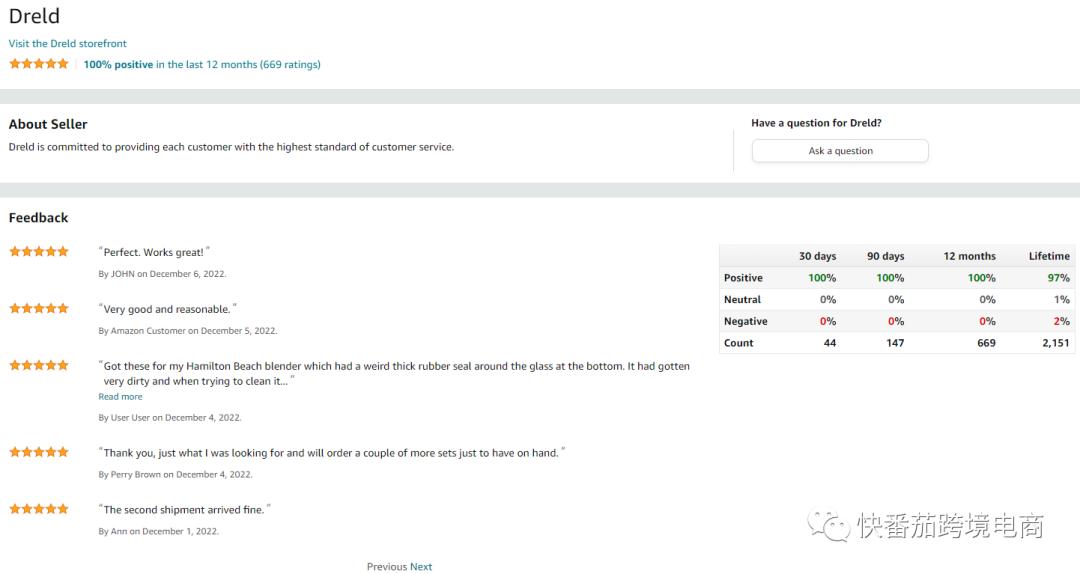Click the stars beside Hamilton Beach blender review
Image resolution: width=1080 pixels, height=574 pixels.
[x=39, y=365]
